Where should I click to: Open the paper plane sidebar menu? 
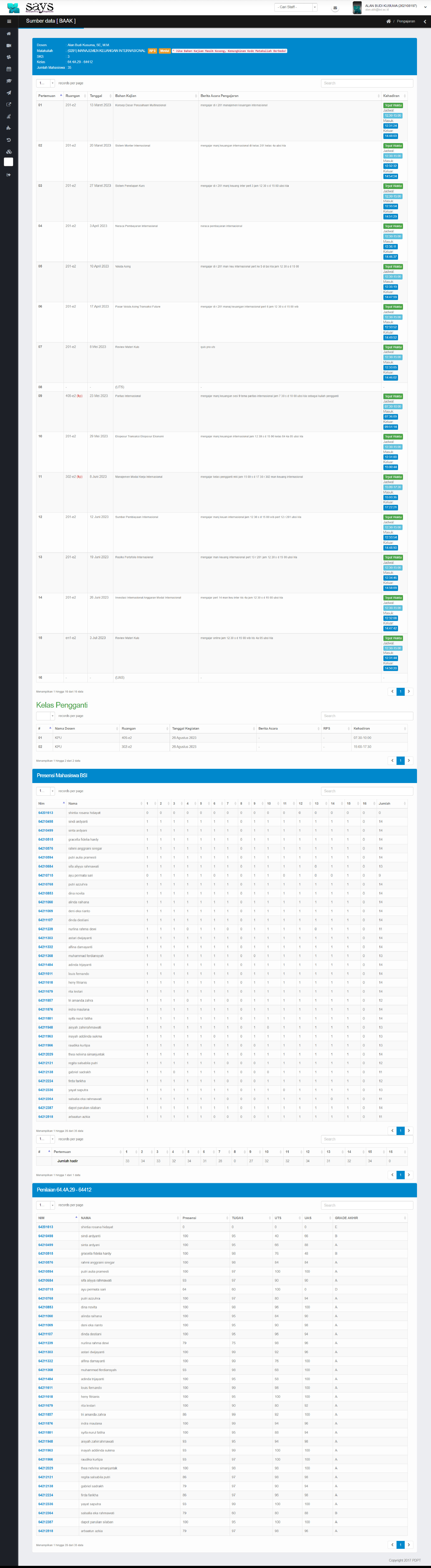pos(9,92)
